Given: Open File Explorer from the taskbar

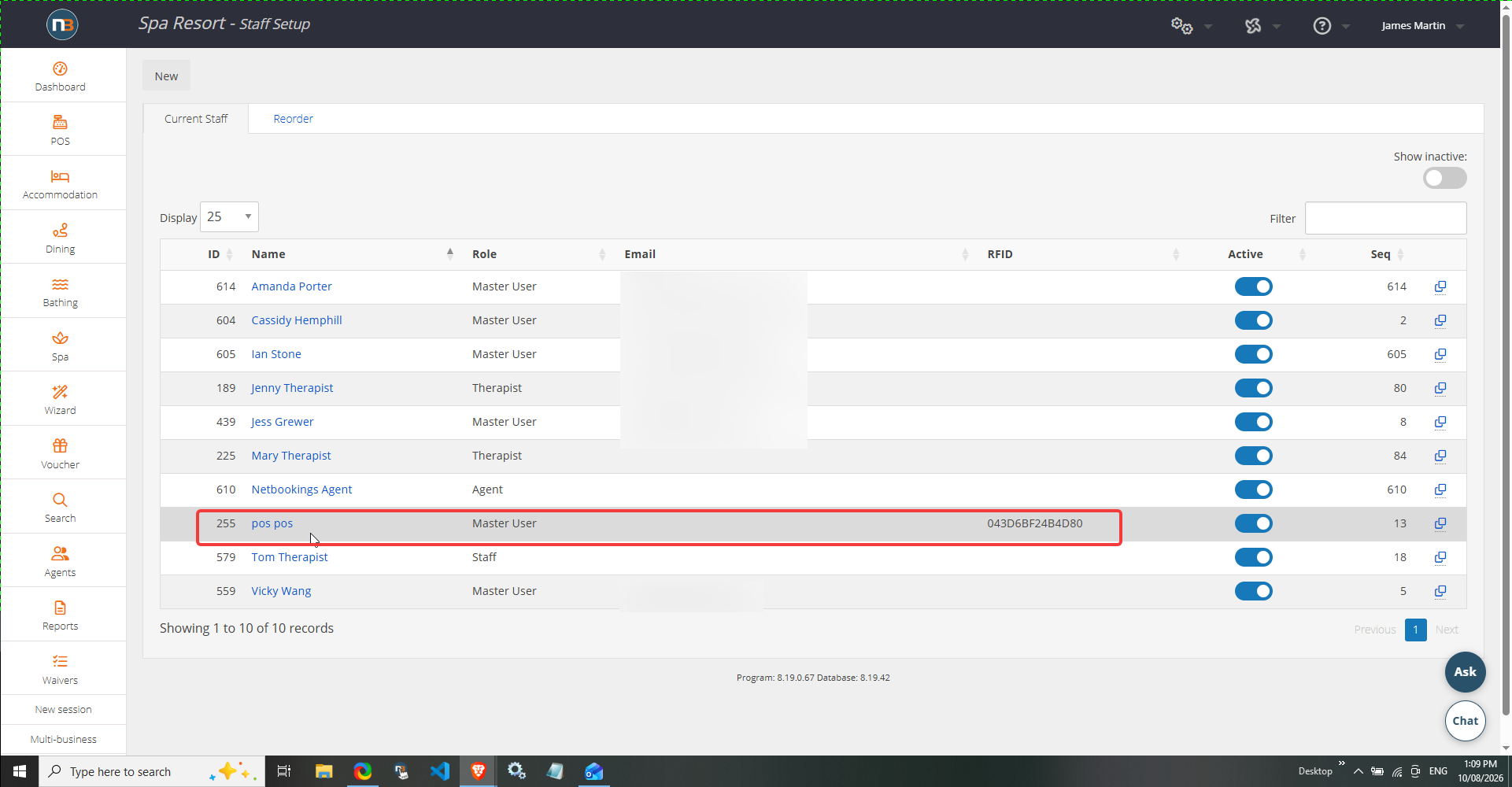Looking at the screenshot, I should [x=323, y=771].
